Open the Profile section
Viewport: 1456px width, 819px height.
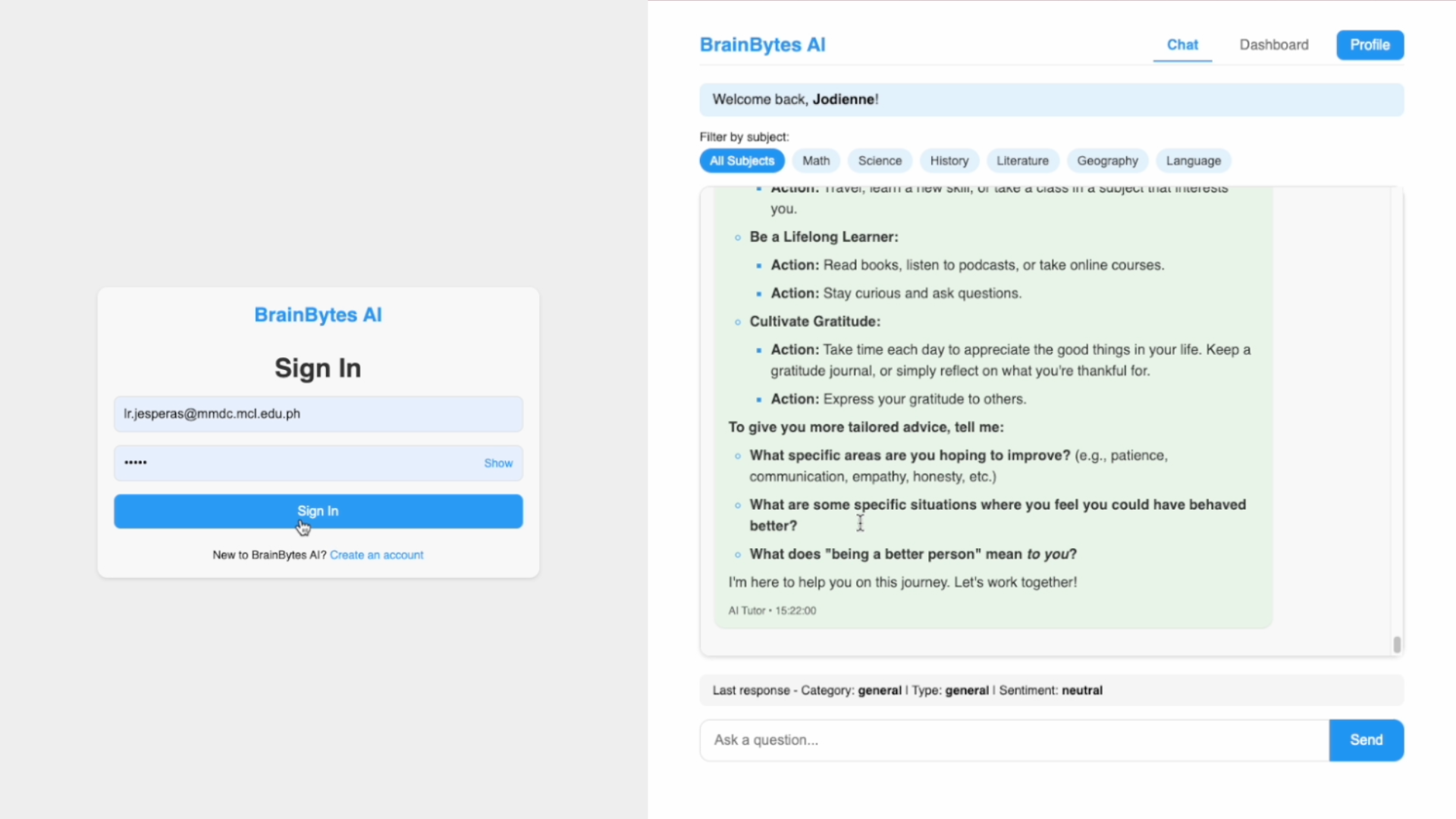pyautogui.click(x=1369, y=45)
